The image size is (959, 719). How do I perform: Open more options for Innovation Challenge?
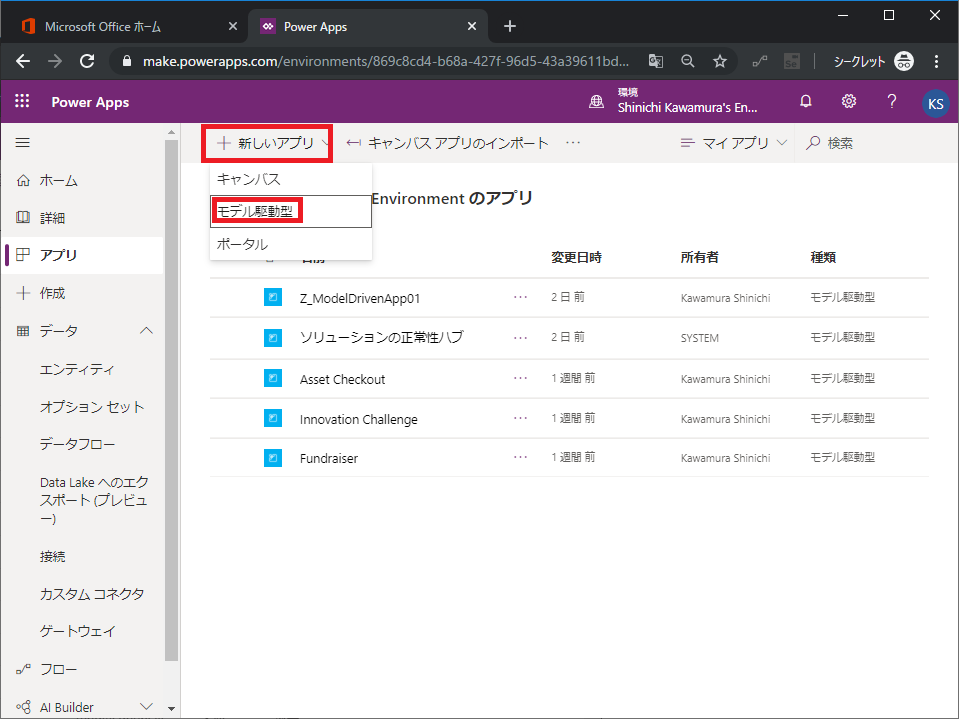(x=520, y=418)
